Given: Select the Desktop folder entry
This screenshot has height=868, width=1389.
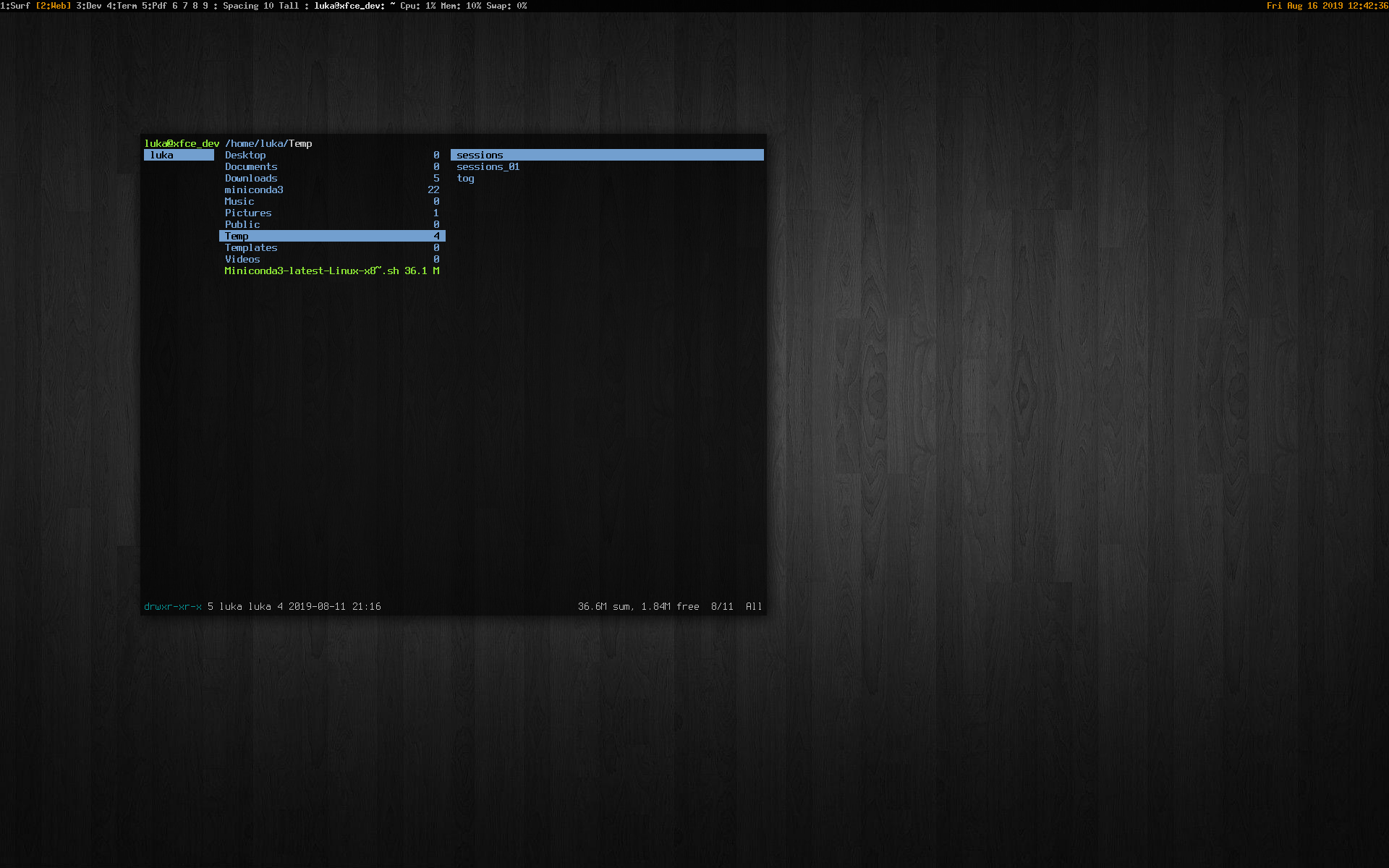Looking at the screenshot, I should 245,155.
